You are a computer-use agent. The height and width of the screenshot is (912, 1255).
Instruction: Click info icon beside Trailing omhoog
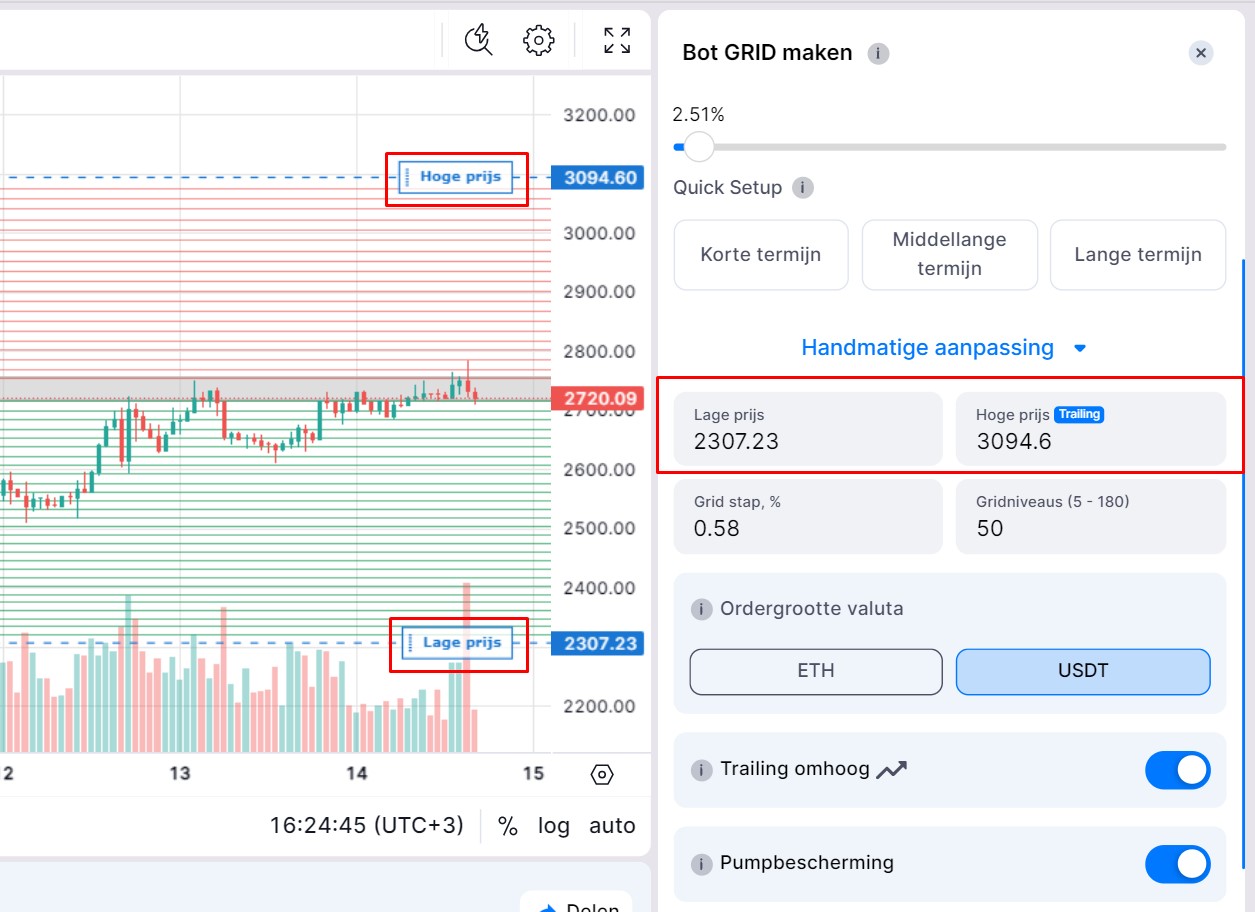click(702, 770)
